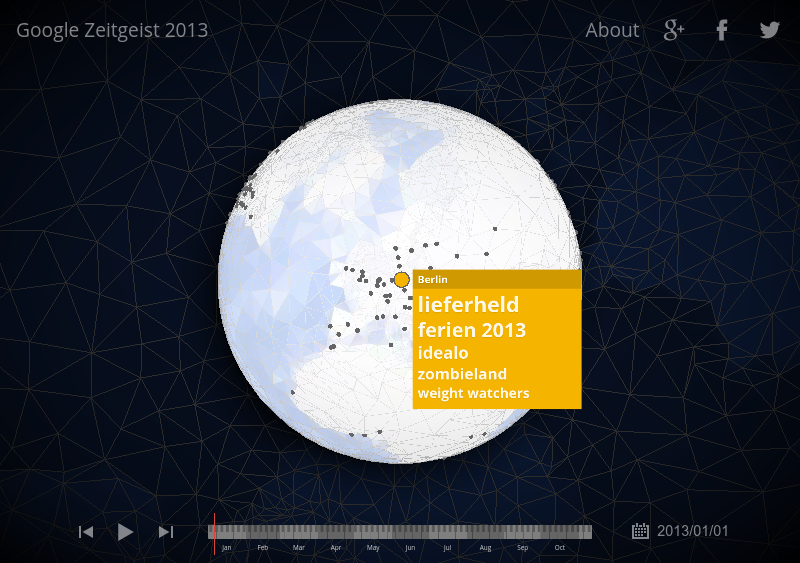Image resolution: width=800 pixels, height=563 pixels.
Task: Click the 'idealo' trending search
Action: (443, 353)
